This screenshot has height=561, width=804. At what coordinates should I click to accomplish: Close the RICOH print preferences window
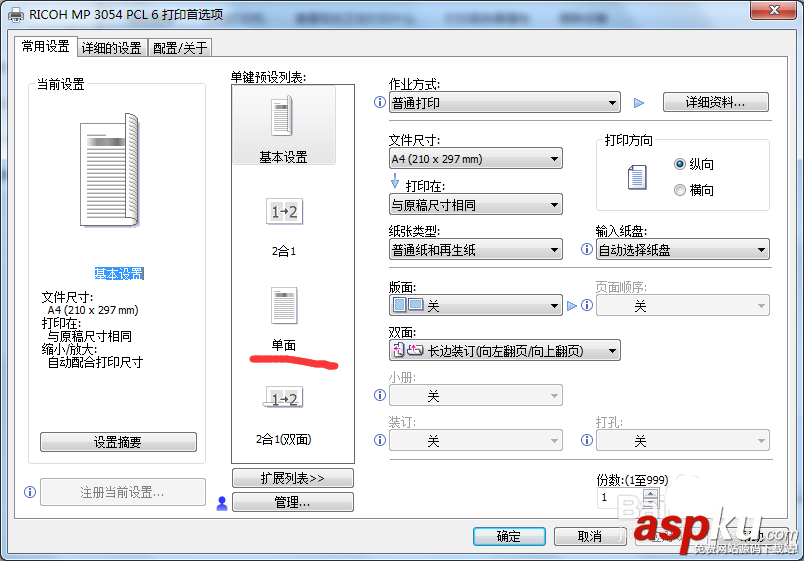[774, 10]
